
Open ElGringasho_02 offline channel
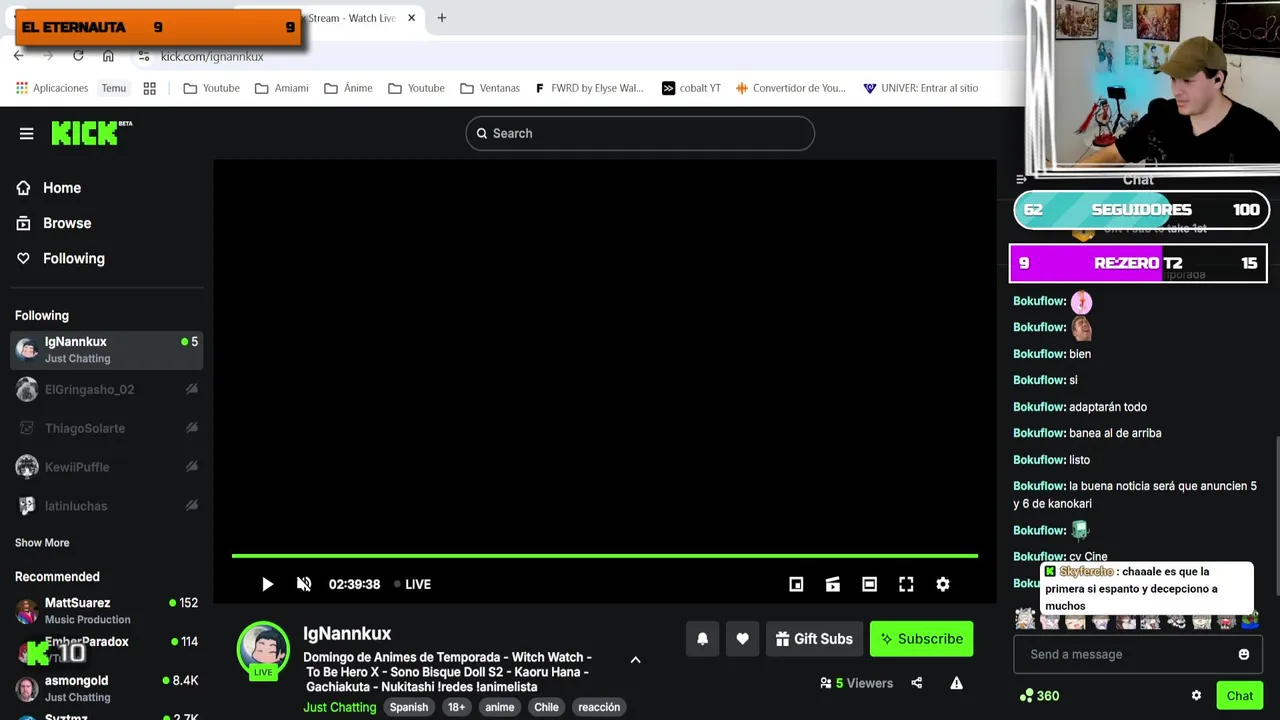(x=106, y=389)
